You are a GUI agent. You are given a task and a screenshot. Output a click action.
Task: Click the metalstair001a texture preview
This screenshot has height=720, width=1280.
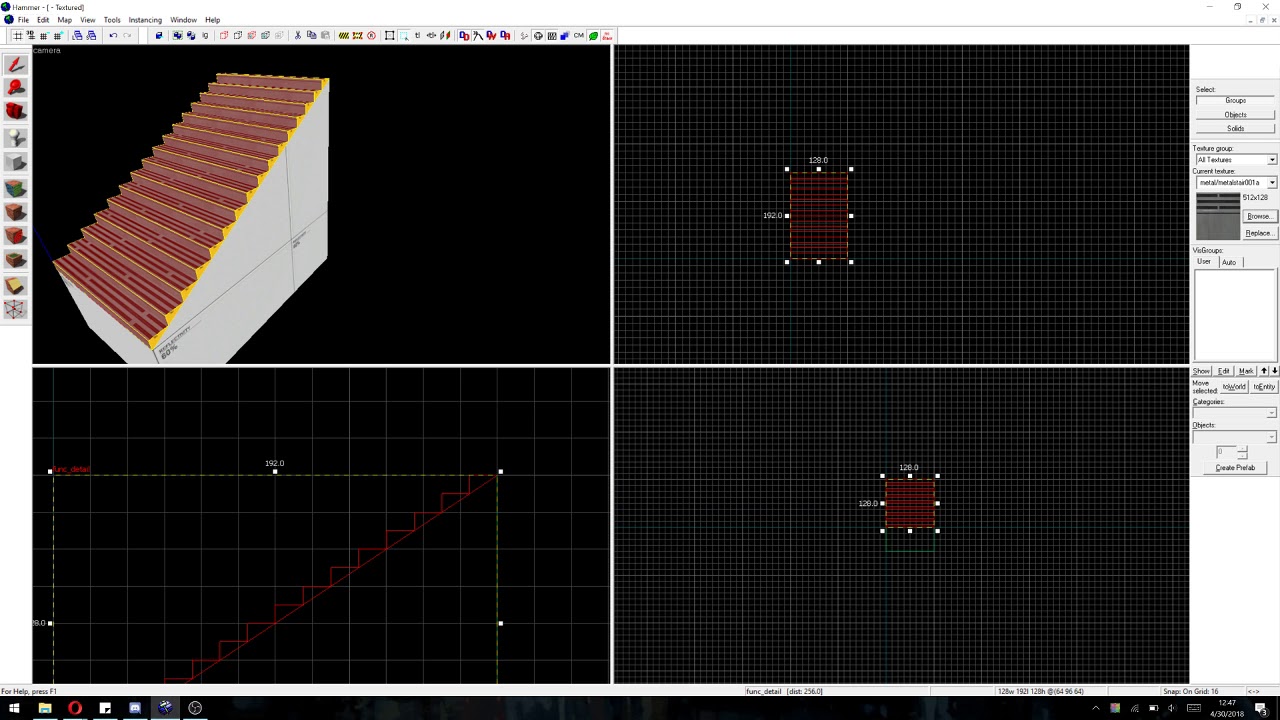[x=1218, y=216]
